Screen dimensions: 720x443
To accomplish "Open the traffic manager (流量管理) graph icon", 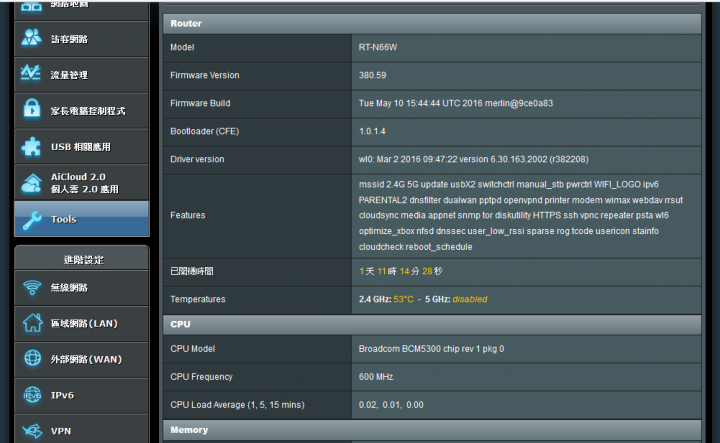I will pyautogui.click(x=31, y=73).
